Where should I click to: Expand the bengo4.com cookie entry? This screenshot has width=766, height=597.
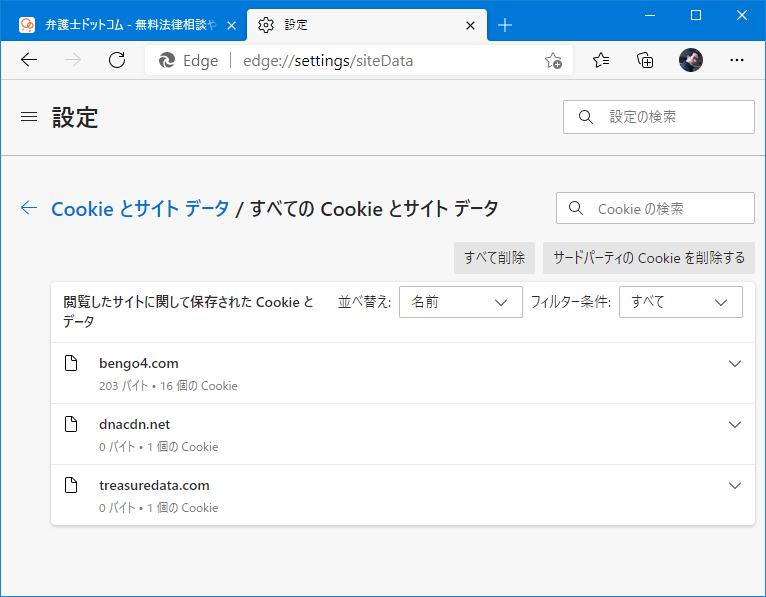pyautogui.click(x=735, y=363)
